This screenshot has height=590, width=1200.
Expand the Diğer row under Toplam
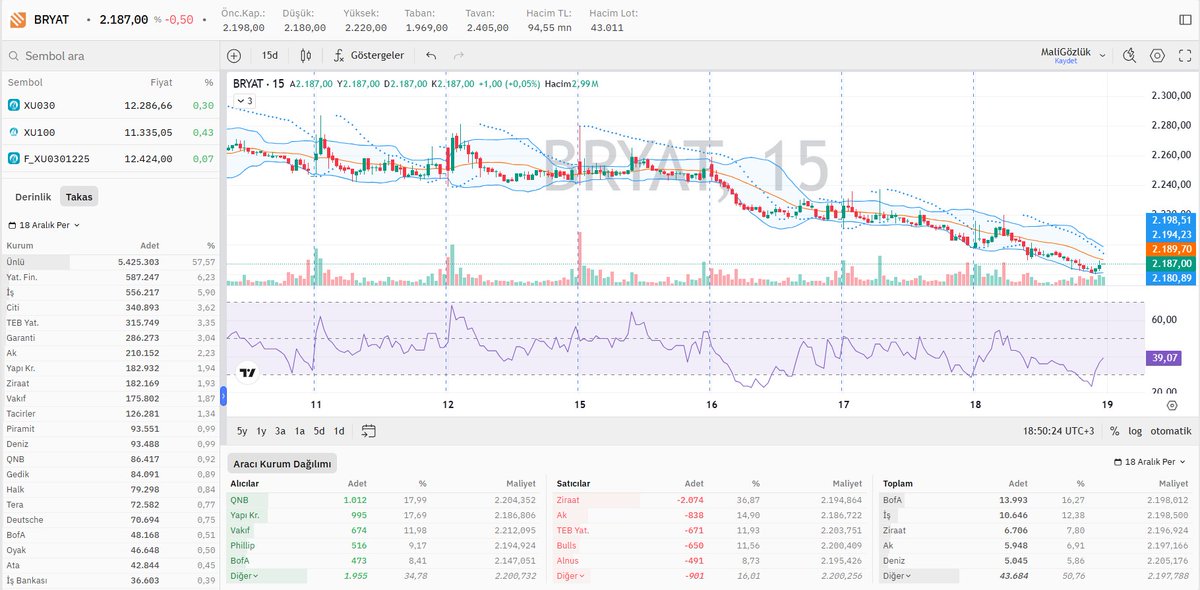pyautogui.click(x=897, y=576)
